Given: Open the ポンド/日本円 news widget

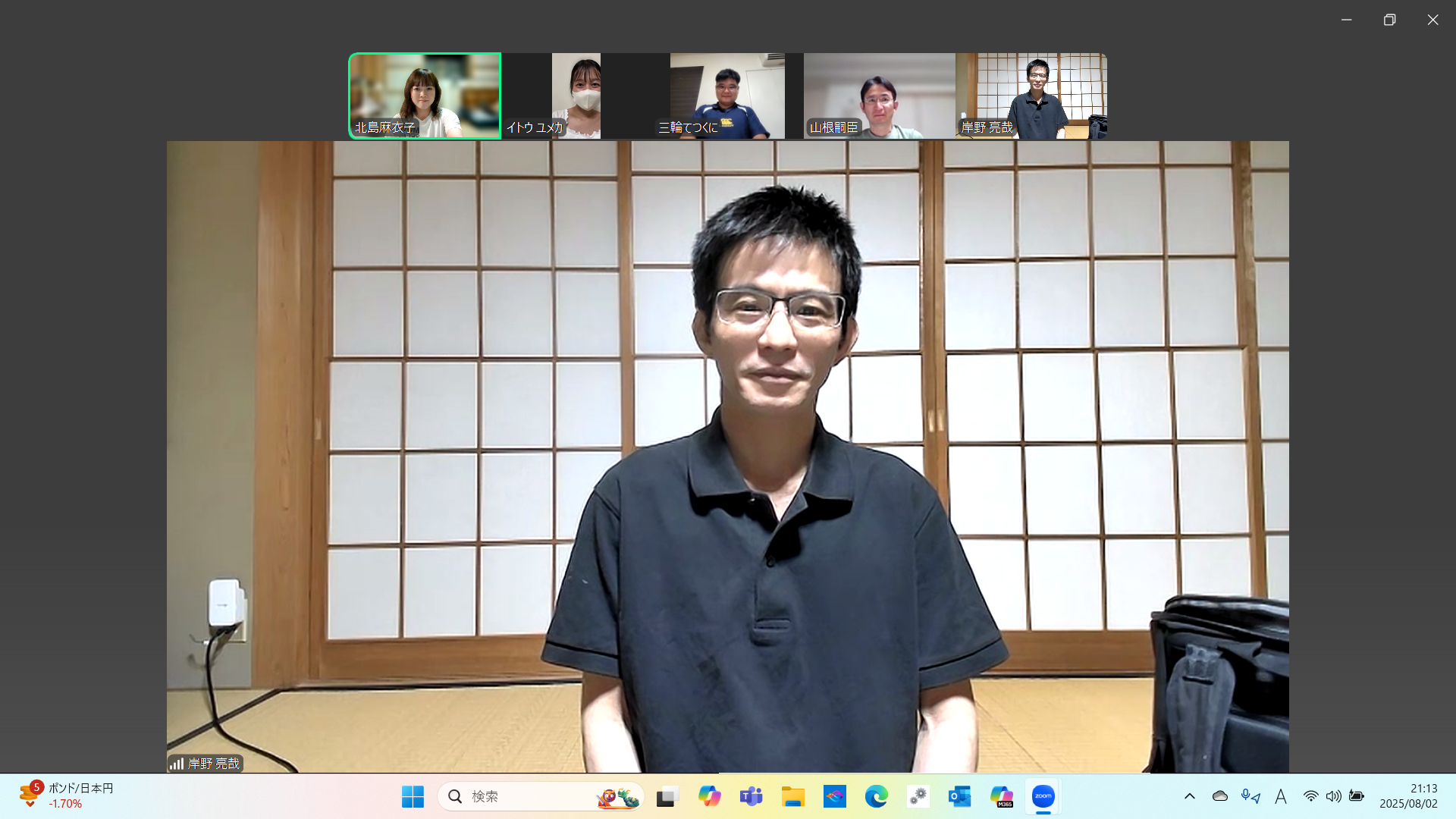Looking at the screenshot, I should [67, 795].
